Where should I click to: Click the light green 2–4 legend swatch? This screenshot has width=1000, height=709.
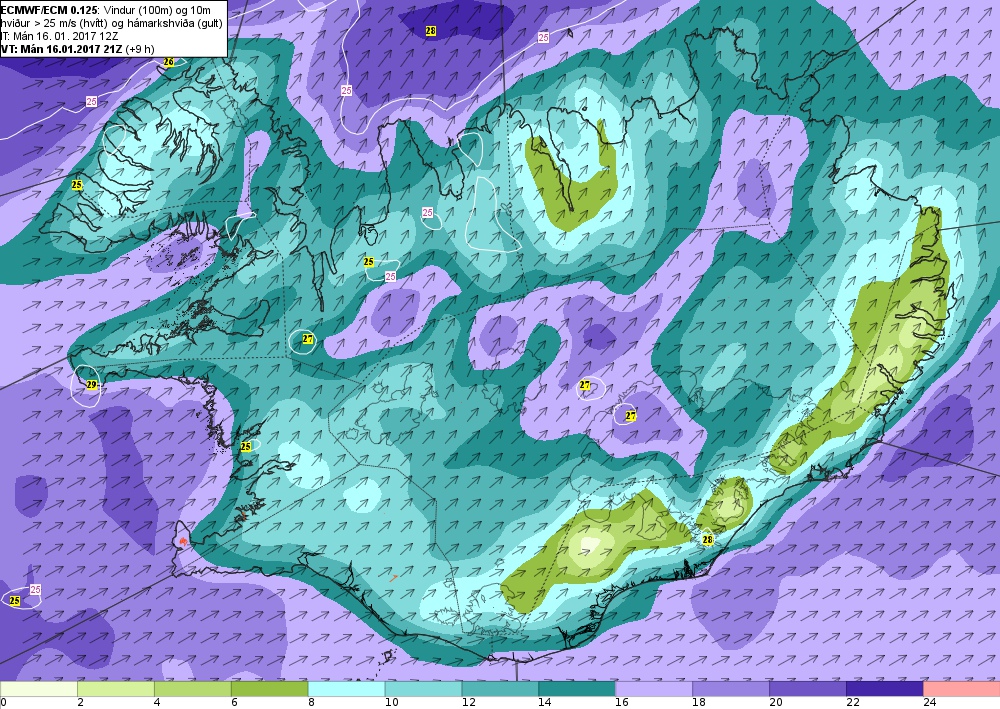pos(115,689)
